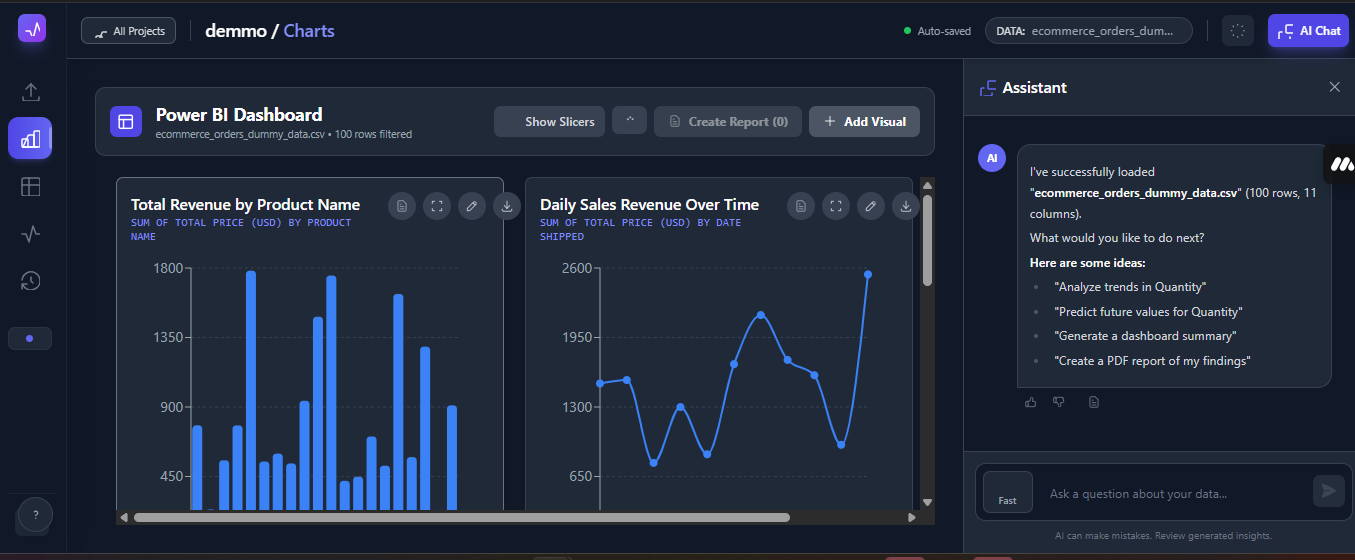The width and height of the screenshot is (1355, 560).
Task: Click the Power BI Dashboard heading
Action: [x=239, y=114]
